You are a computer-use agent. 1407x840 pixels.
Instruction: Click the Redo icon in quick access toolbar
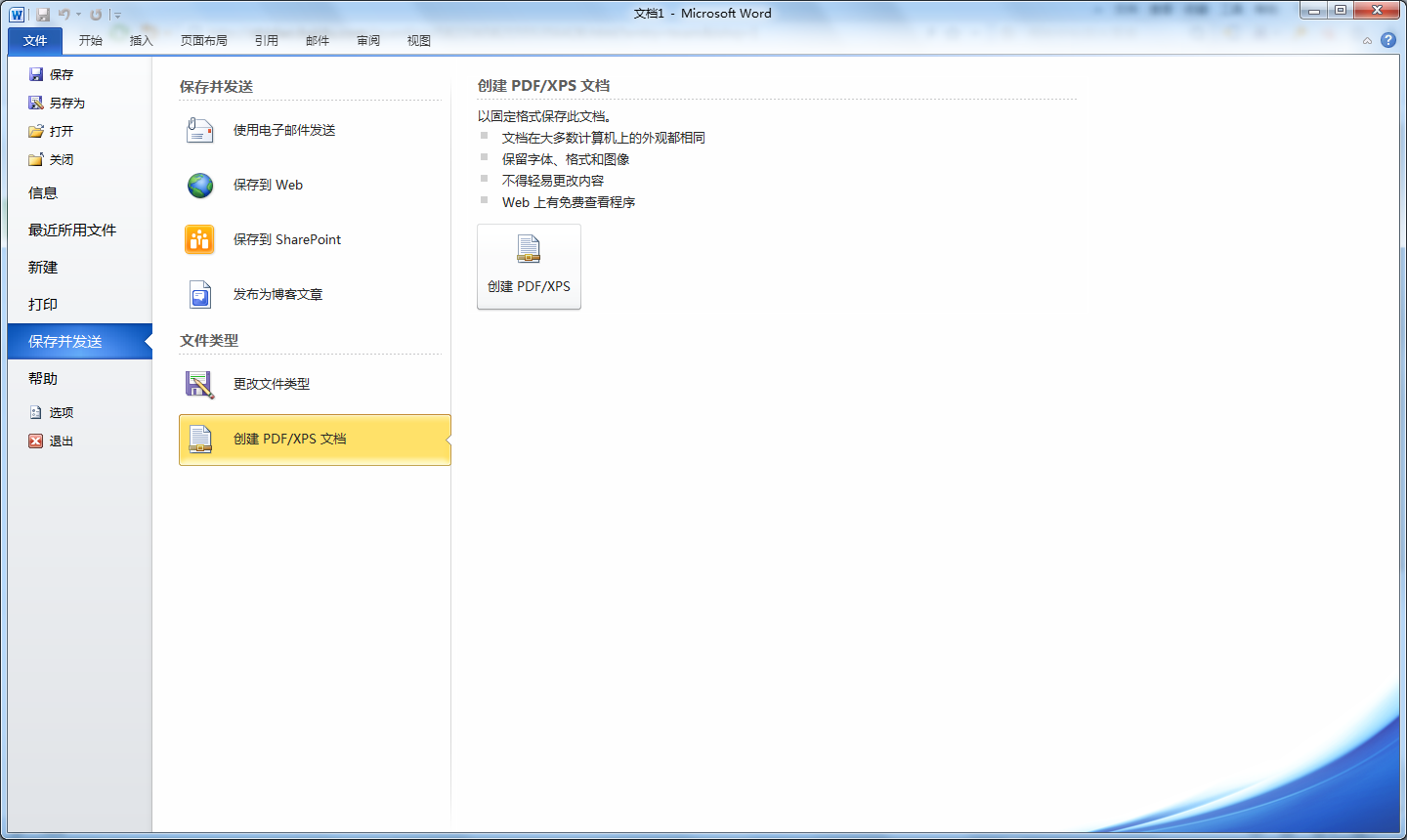tap(96, 15)
